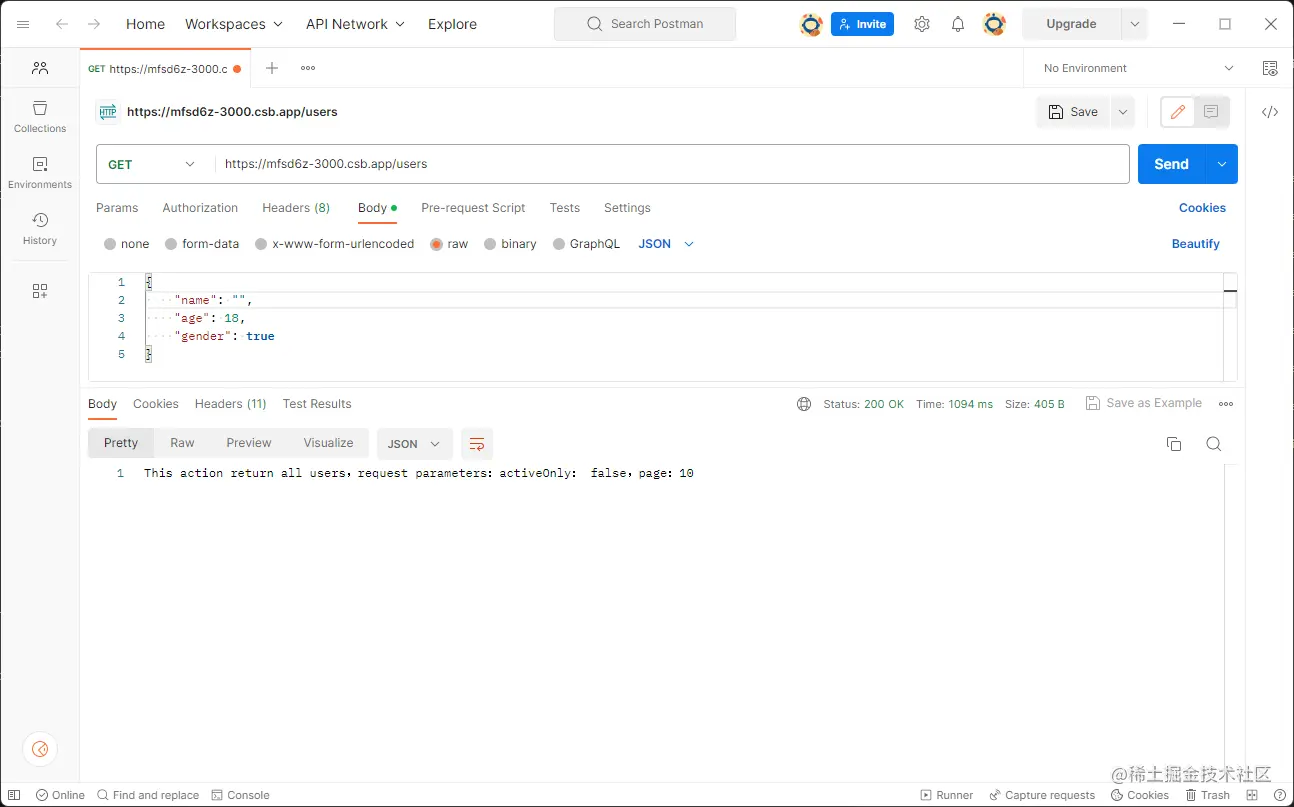1294x807 pixels.
Task: Toggle the two-pane layout icon
Action: (x=1253, y=795)
